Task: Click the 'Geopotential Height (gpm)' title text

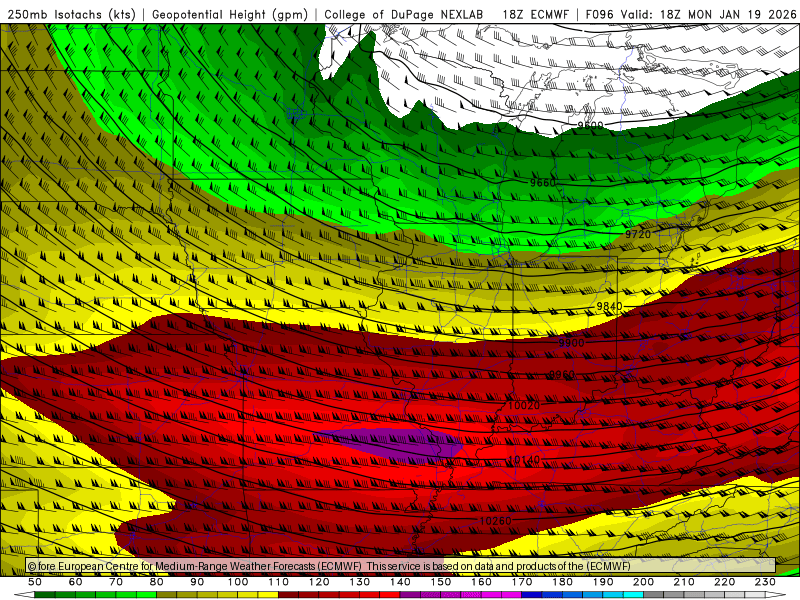Action: pos(230,14)
